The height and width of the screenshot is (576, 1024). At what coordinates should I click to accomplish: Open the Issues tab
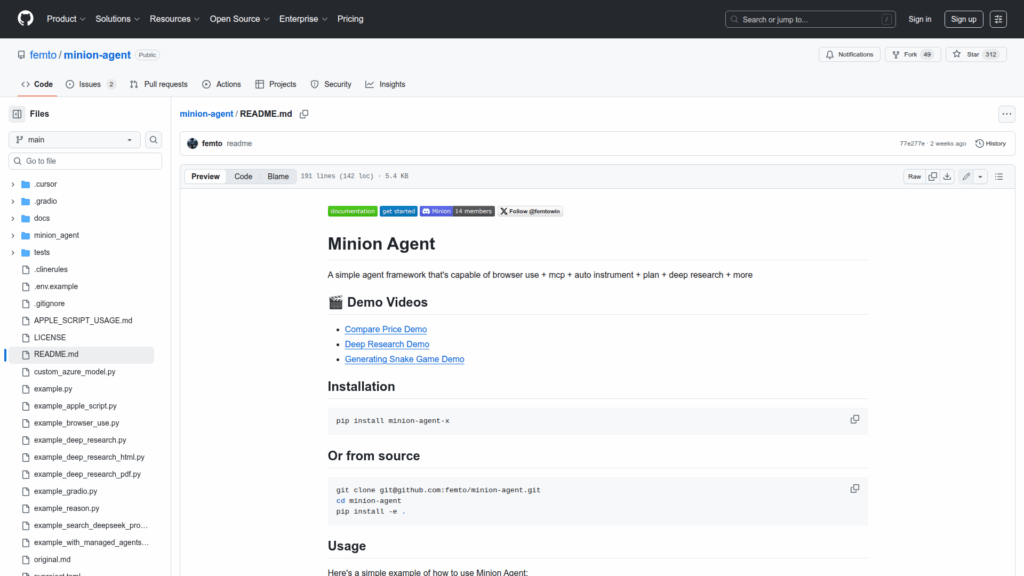pos(90,84)
